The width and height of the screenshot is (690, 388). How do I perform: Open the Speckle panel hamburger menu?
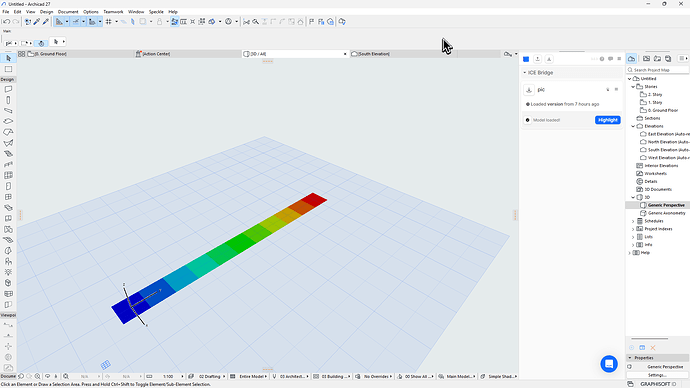619,59
